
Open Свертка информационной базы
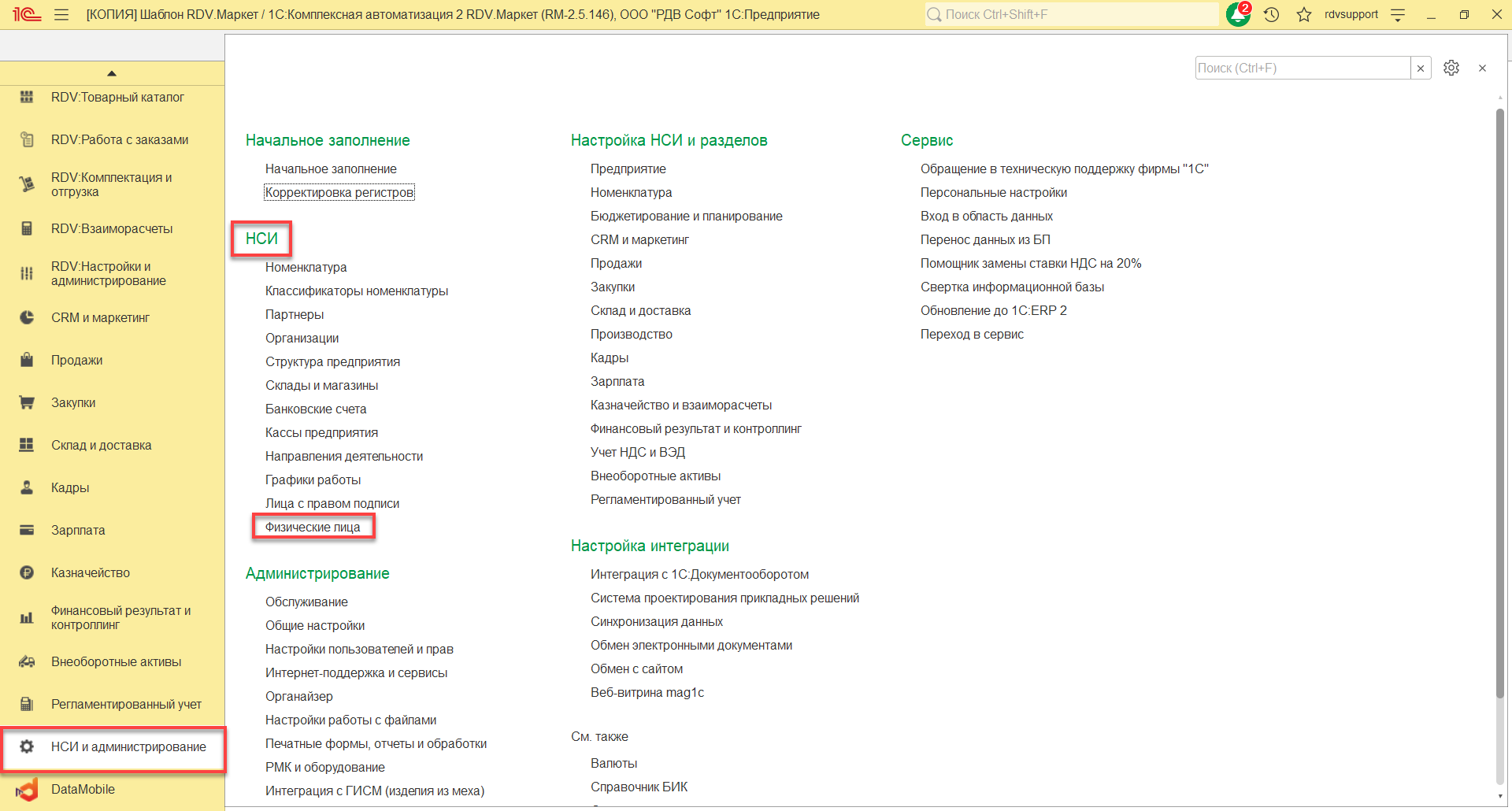[1012, 287]
